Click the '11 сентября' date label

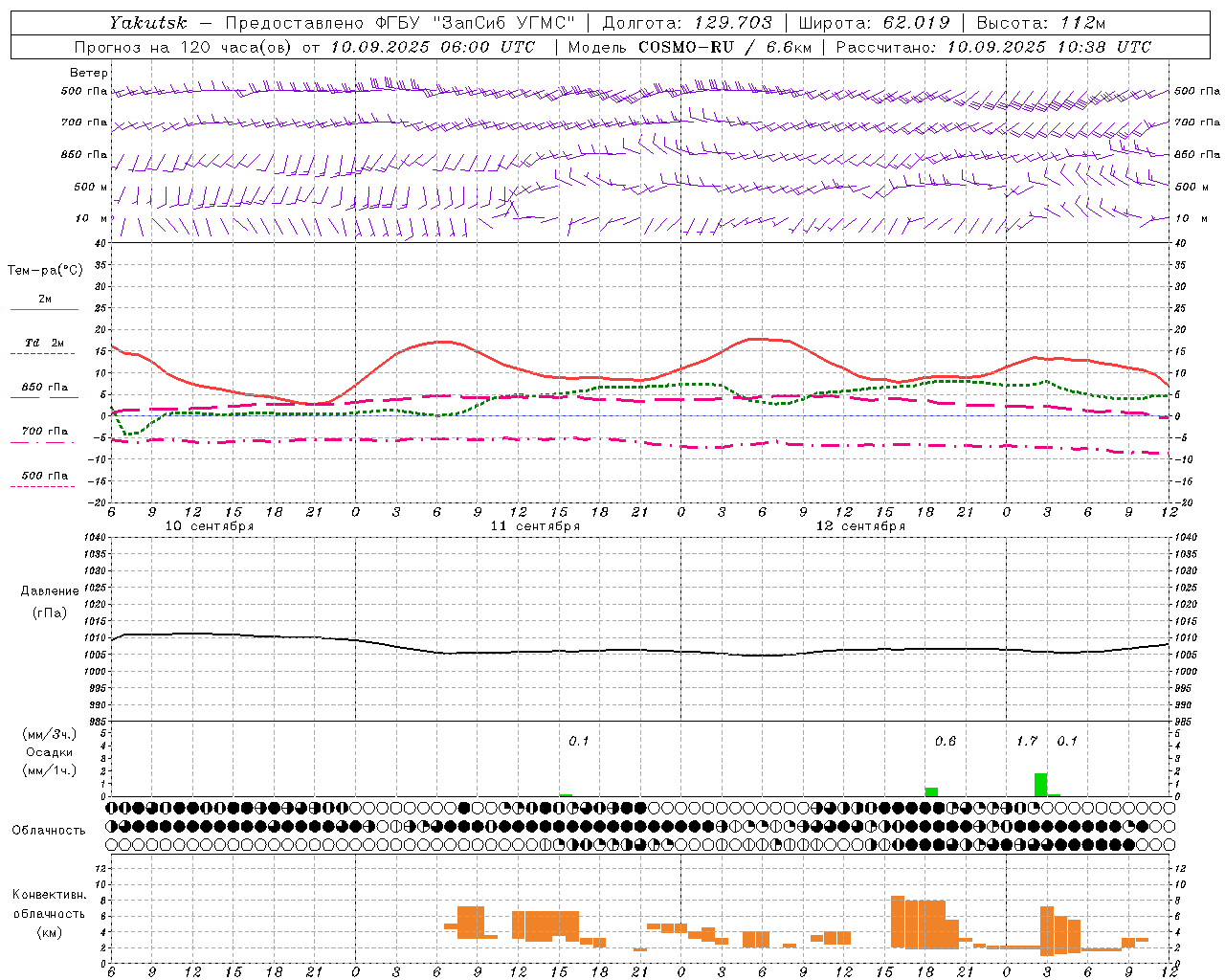(x=535, y=526)
